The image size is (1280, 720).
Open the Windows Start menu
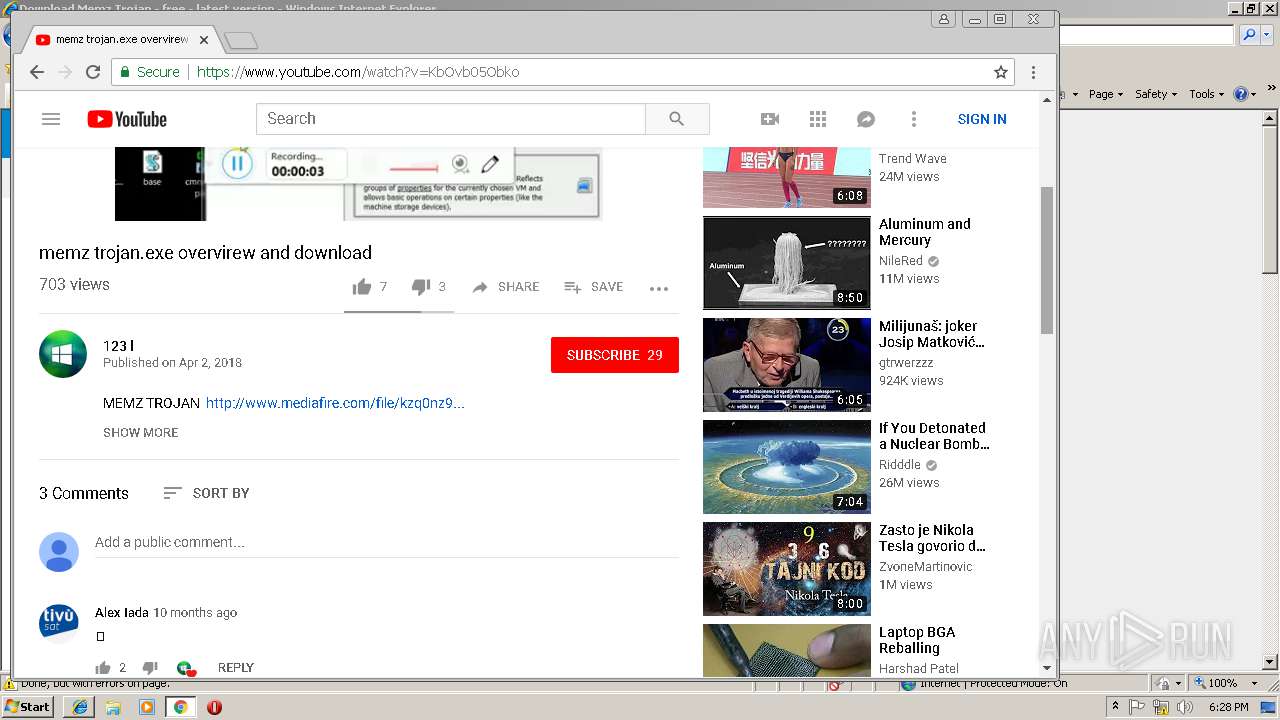pyautogui.click(x=27, y=707)
